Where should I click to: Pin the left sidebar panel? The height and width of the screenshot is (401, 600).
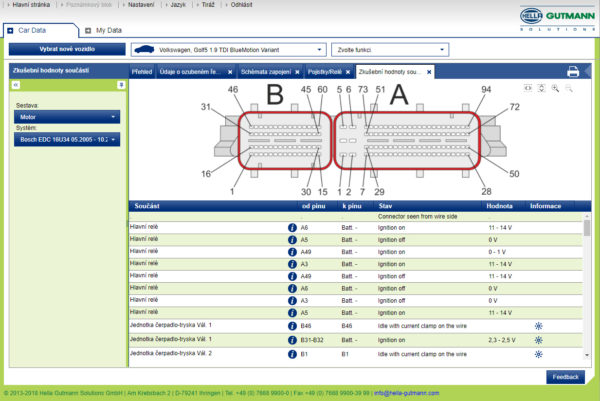(x=121, y=85)
